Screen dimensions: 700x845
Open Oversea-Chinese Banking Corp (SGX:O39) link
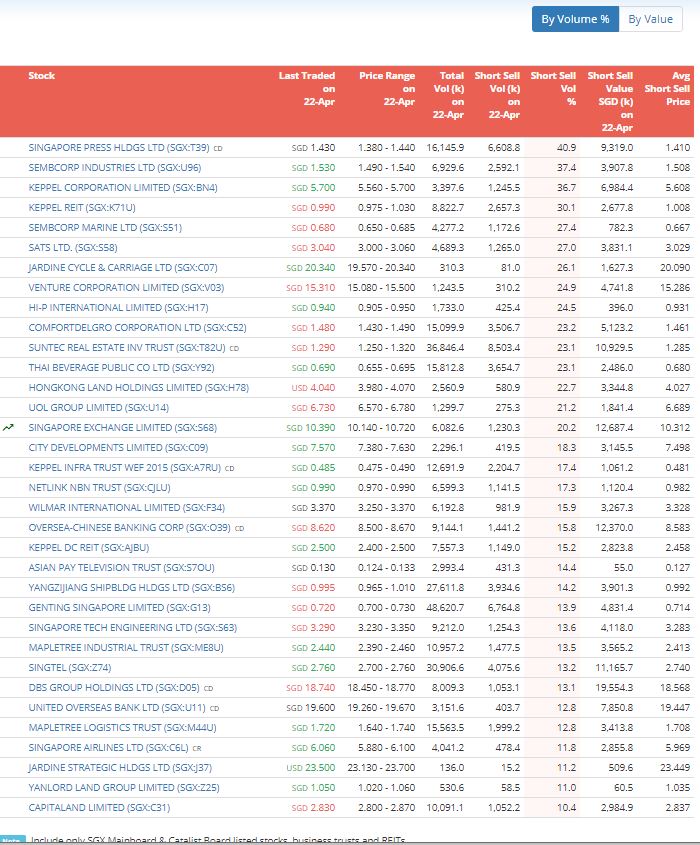pos(129,528)
